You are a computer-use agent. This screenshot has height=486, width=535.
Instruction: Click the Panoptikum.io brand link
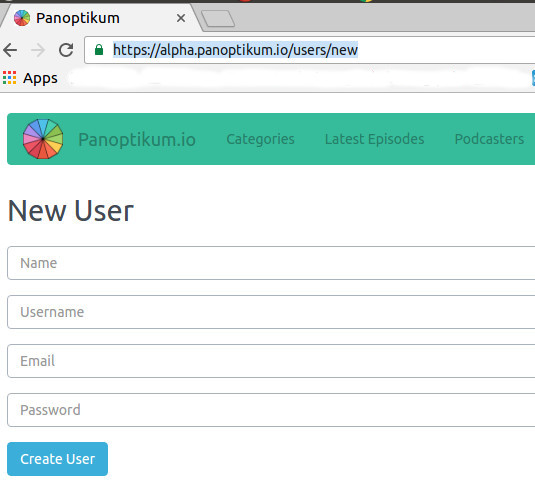coord(137,140)
